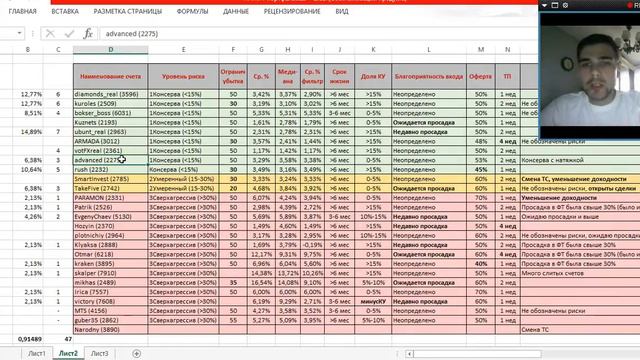Image resolution: width=640 pixels, height=360 pixels.
Task: Switch to sheet Лист3
Action: (100, 353)
